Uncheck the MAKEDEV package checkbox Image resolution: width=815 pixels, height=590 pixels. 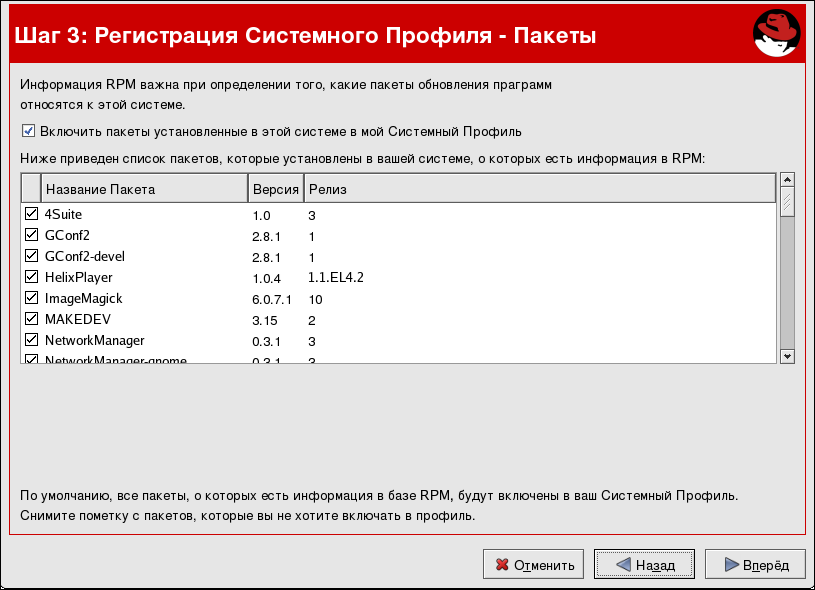[x=31, y=319]
